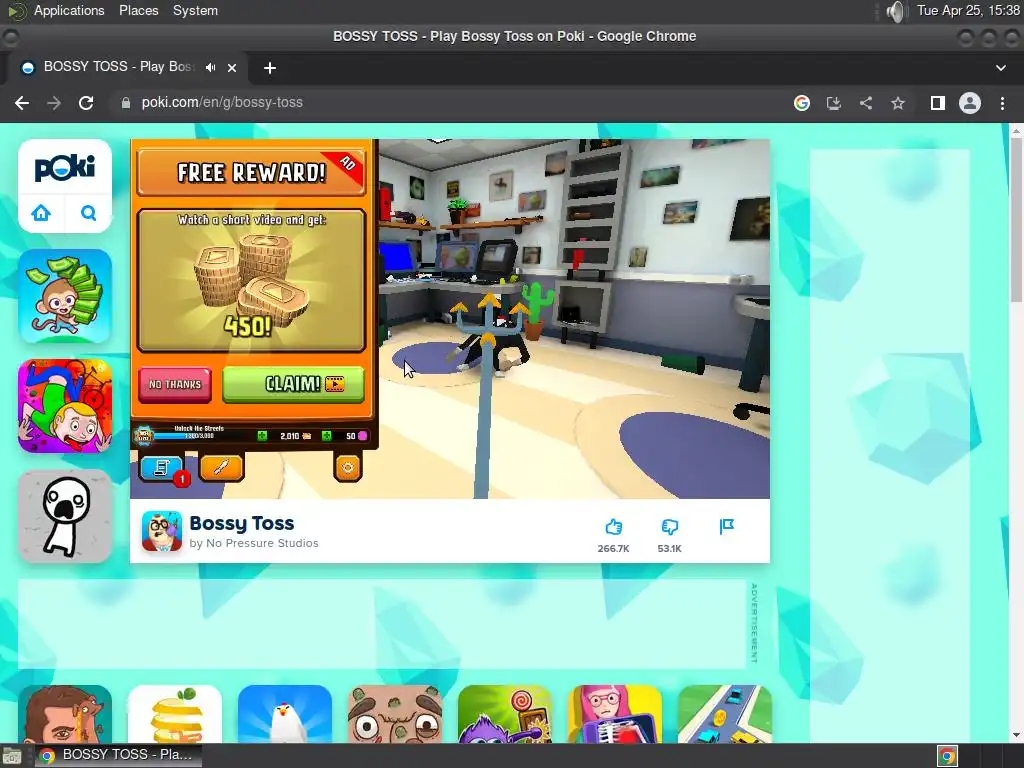Bookmark this page with the star
This screenshot has width=1024, height=768.
[898, 103]
